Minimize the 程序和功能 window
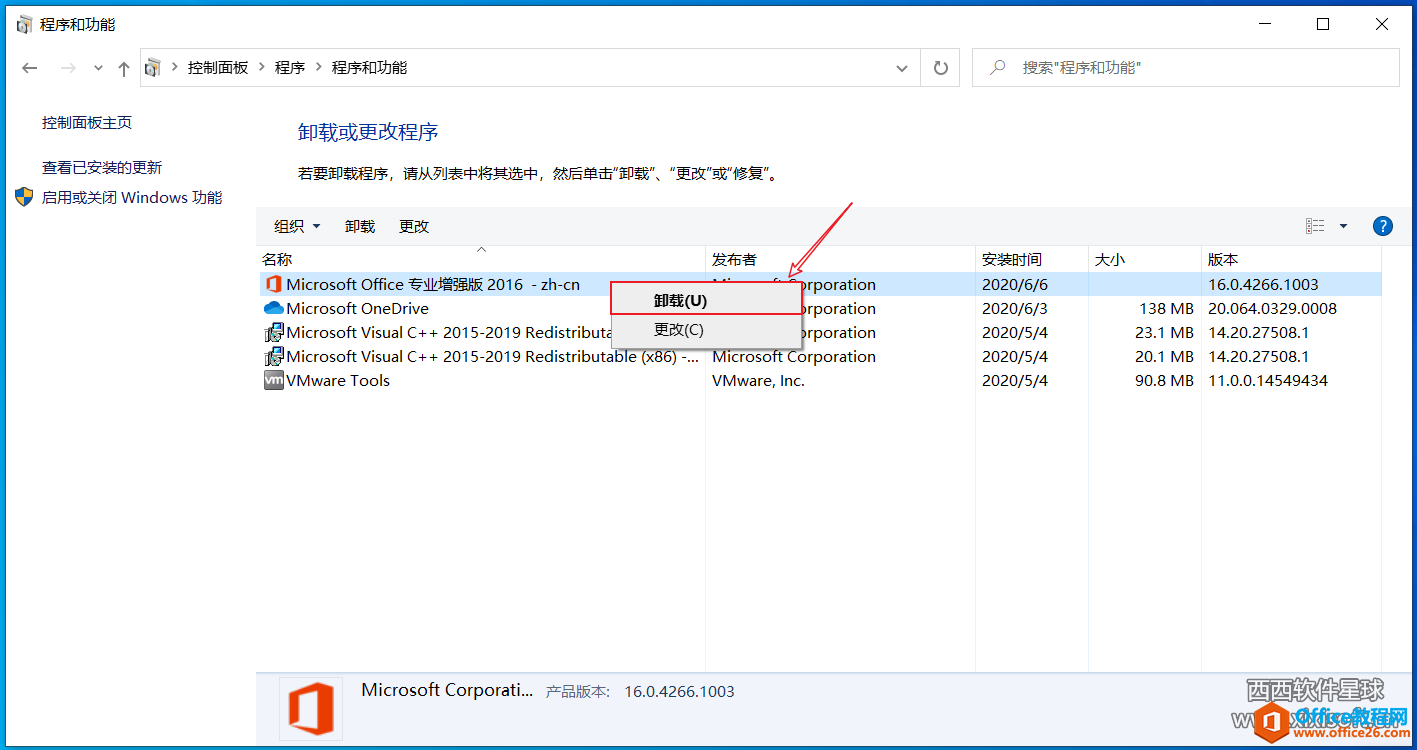 point(1265,24)
